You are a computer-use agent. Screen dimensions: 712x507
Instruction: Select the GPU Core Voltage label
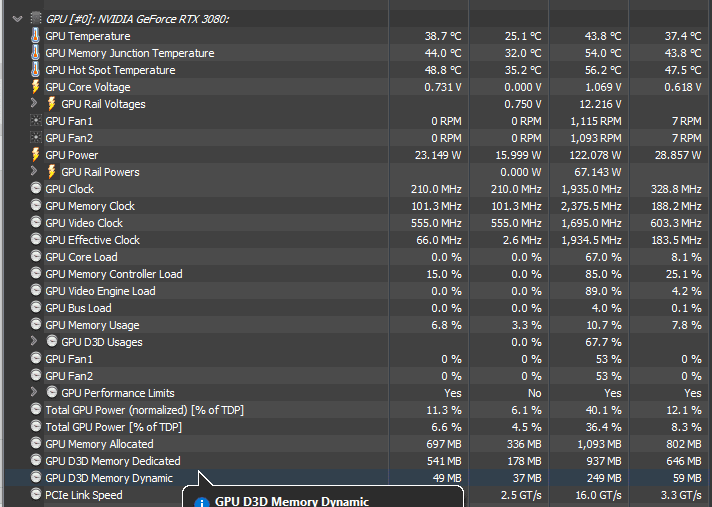(88, 87)
